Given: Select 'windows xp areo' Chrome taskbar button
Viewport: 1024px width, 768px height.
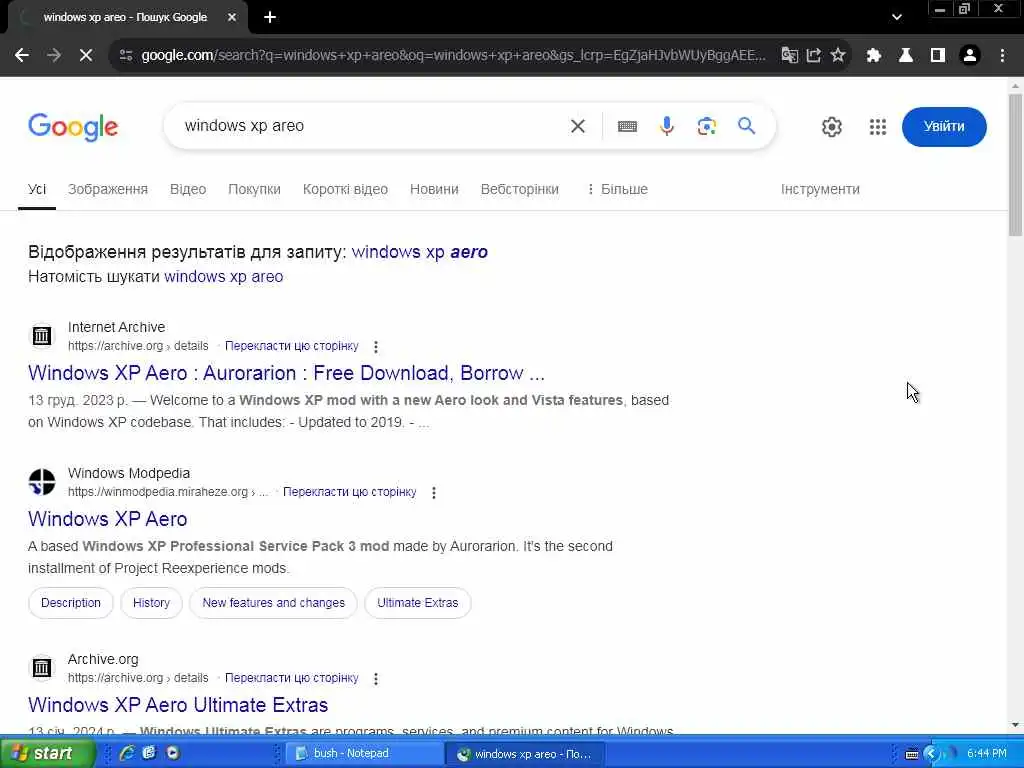Looking at the screenshot, I should (526, 754).
